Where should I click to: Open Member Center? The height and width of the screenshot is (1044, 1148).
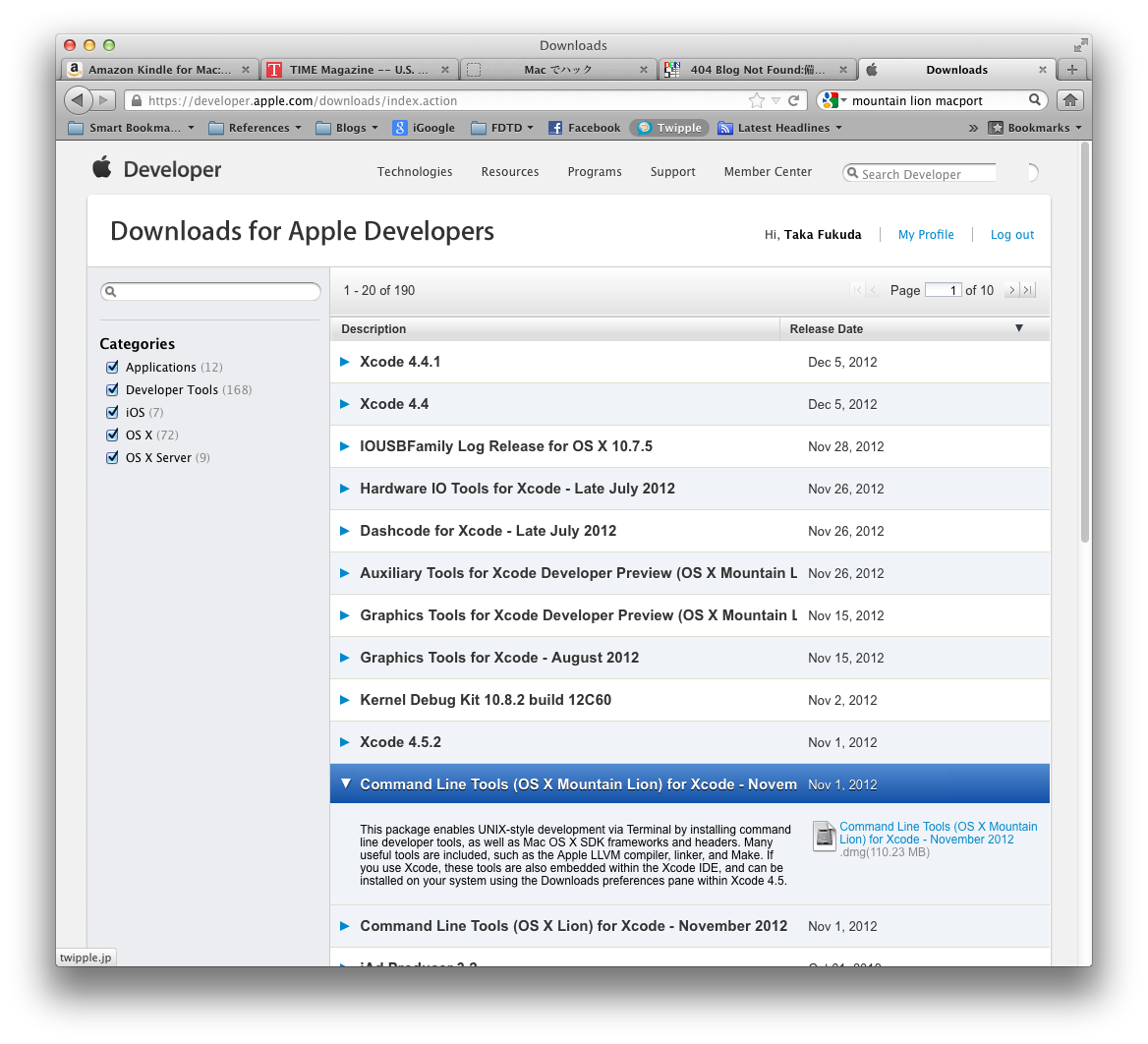tap(768, 171)
